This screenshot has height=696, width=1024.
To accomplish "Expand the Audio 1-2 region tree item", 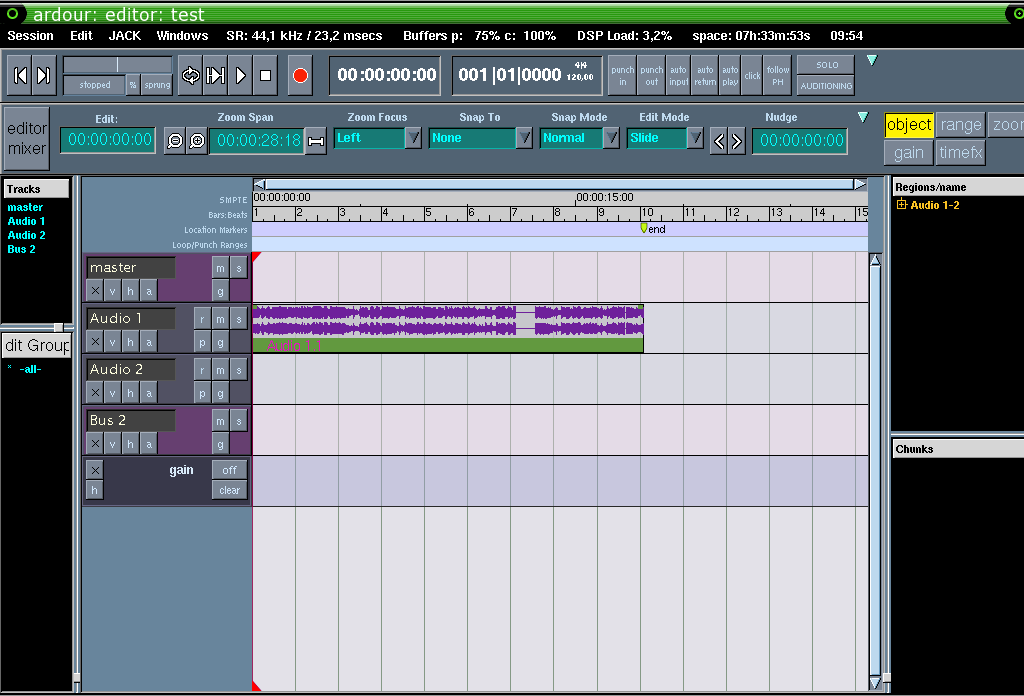I will 902,205.
